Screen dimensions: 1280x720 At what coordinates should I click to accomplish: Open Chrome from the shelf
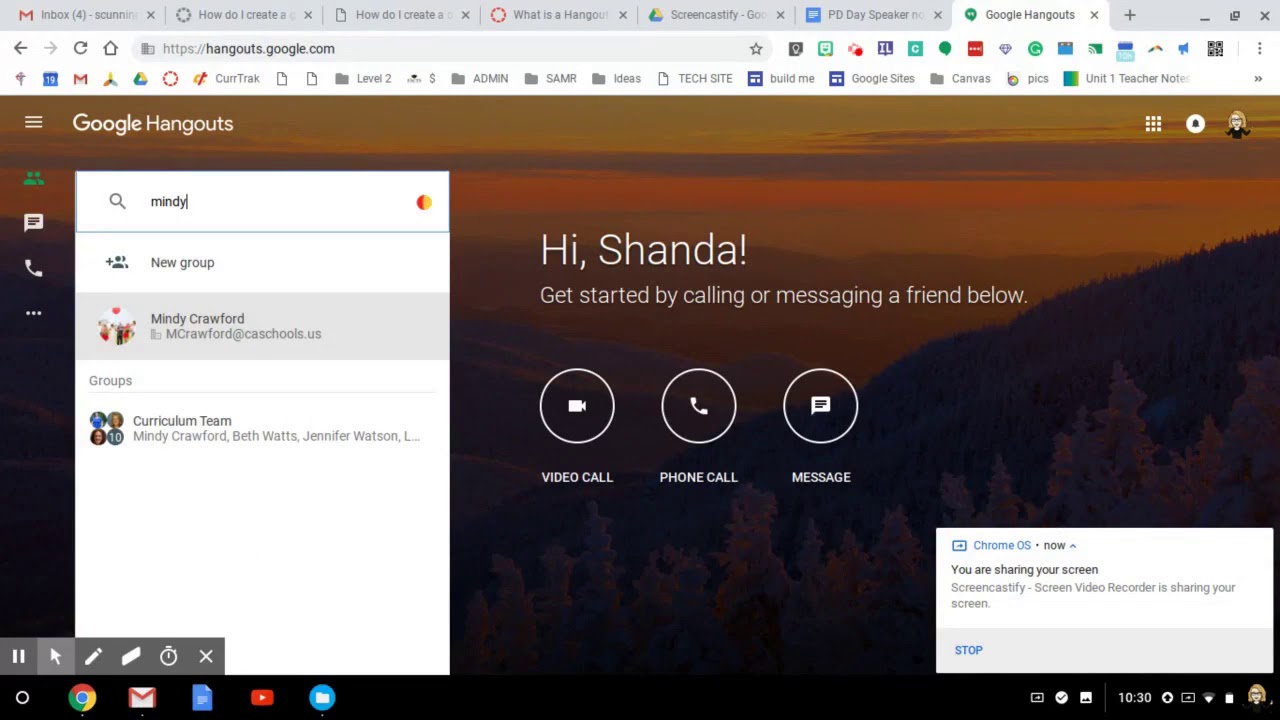(82, 698)
